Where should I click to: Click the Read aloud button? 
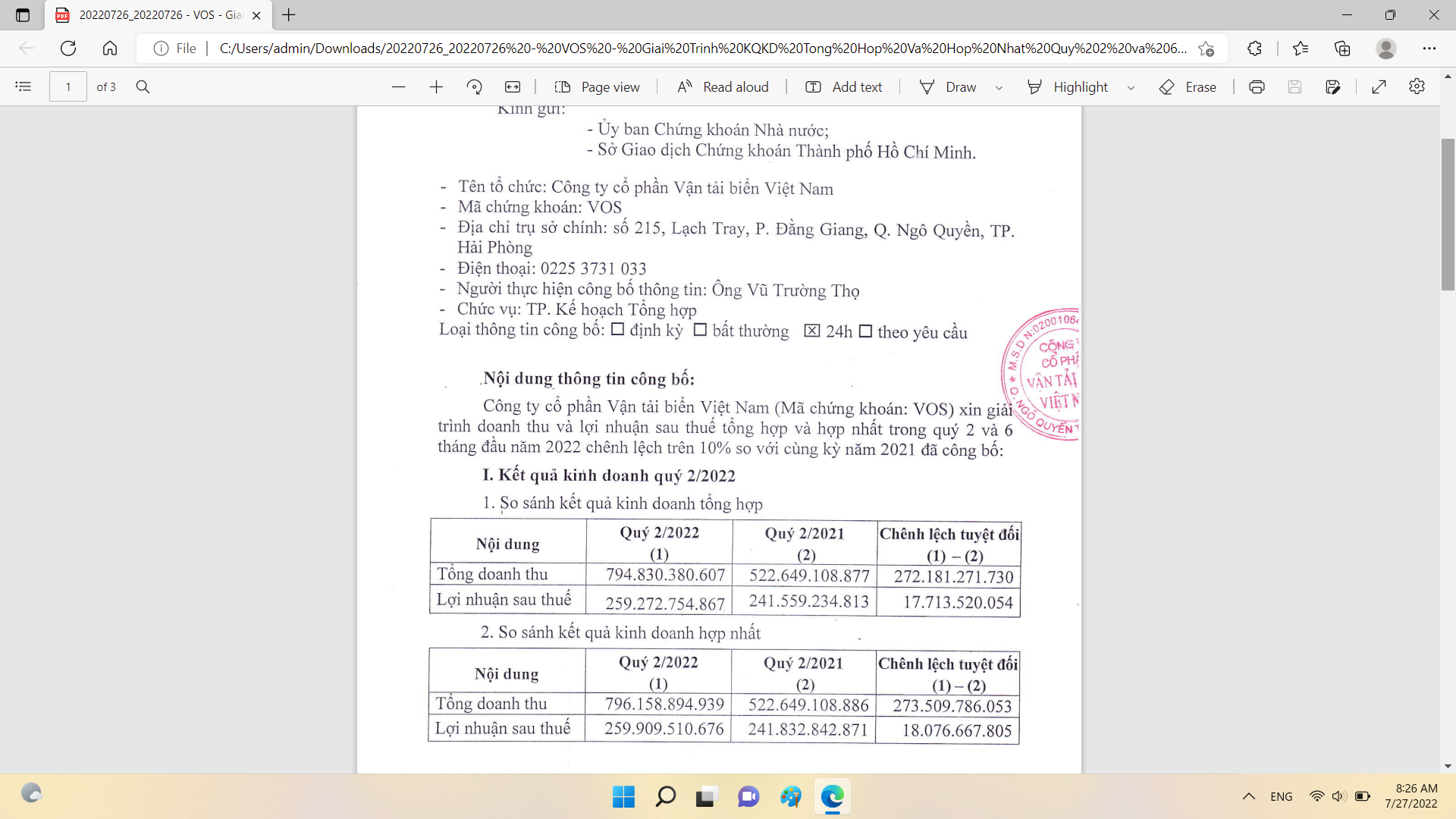[723, 87]
